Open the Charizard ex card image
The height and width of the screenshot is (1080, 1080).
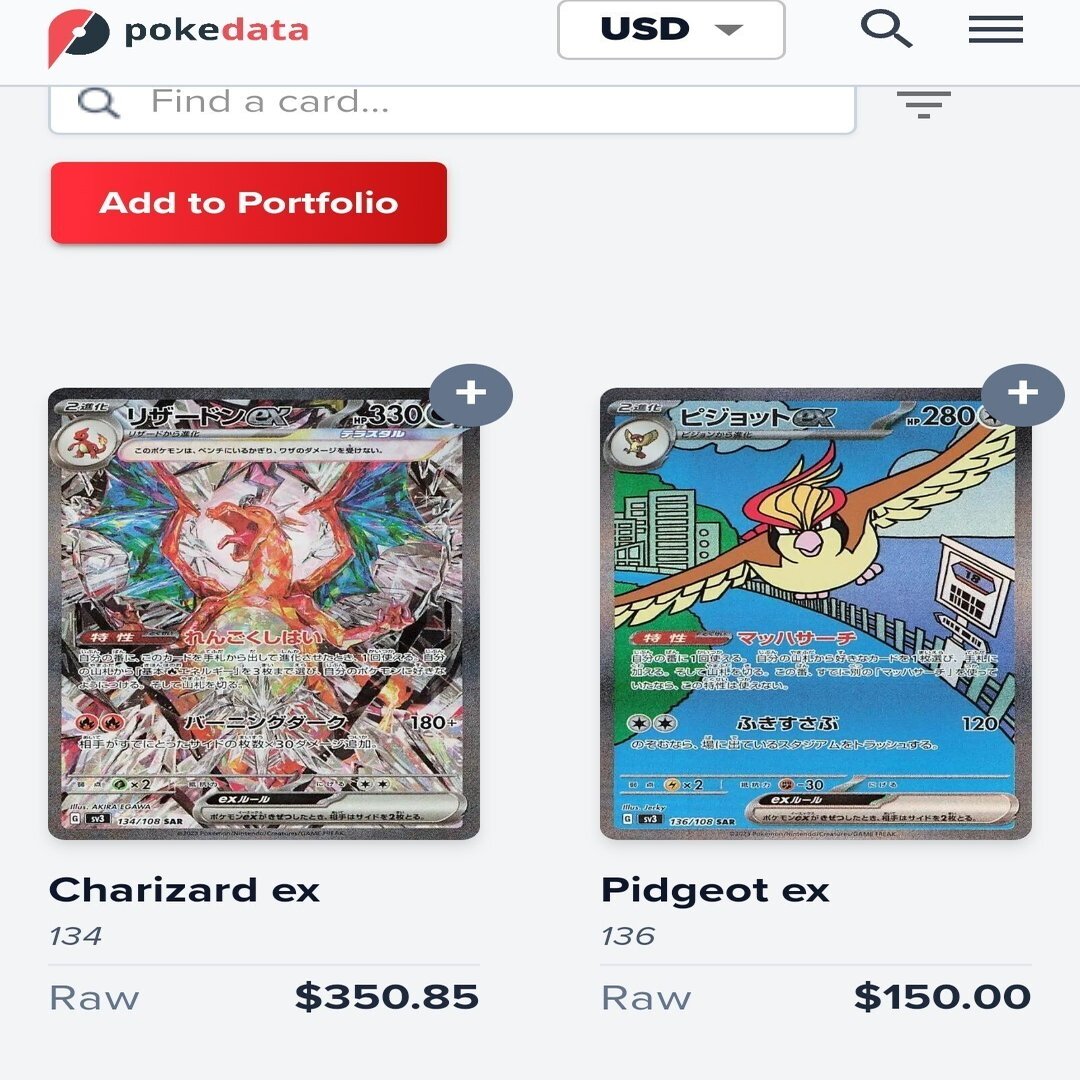coord(264,614)
